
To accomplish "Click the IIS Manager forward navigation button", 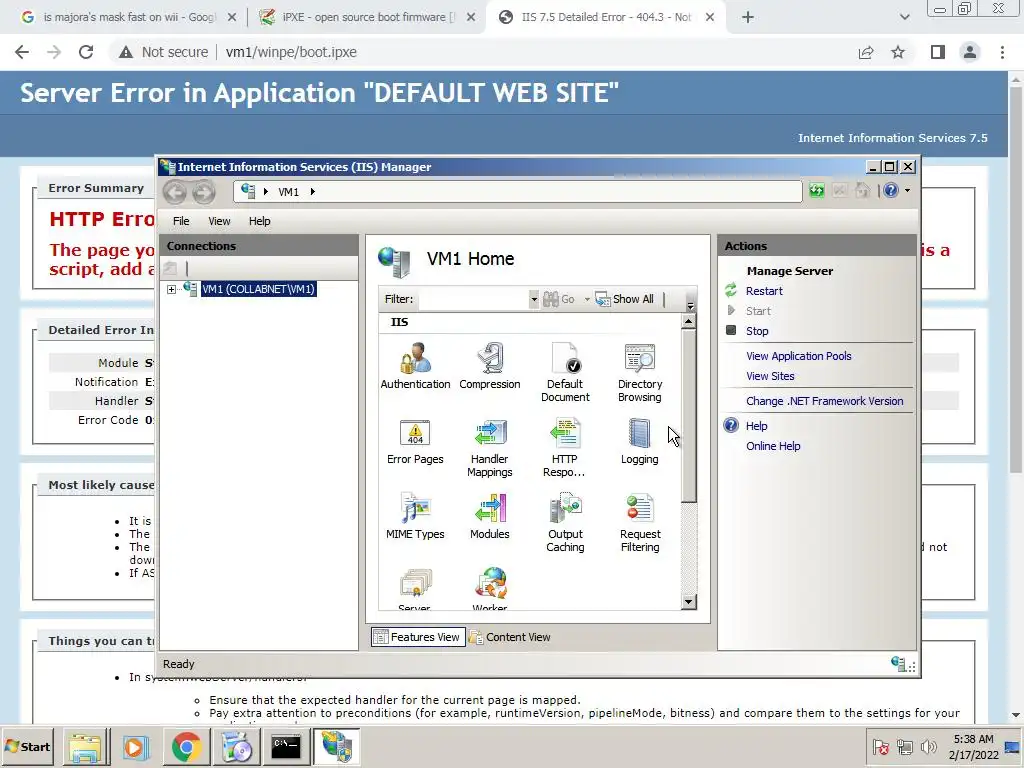I will [204, 192].
